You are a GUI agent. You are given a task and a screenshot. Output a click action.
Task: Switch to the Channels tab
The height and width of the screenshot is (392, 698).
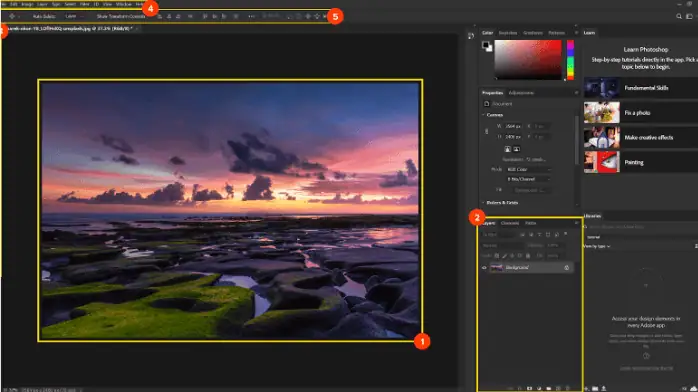pos(510,223)
